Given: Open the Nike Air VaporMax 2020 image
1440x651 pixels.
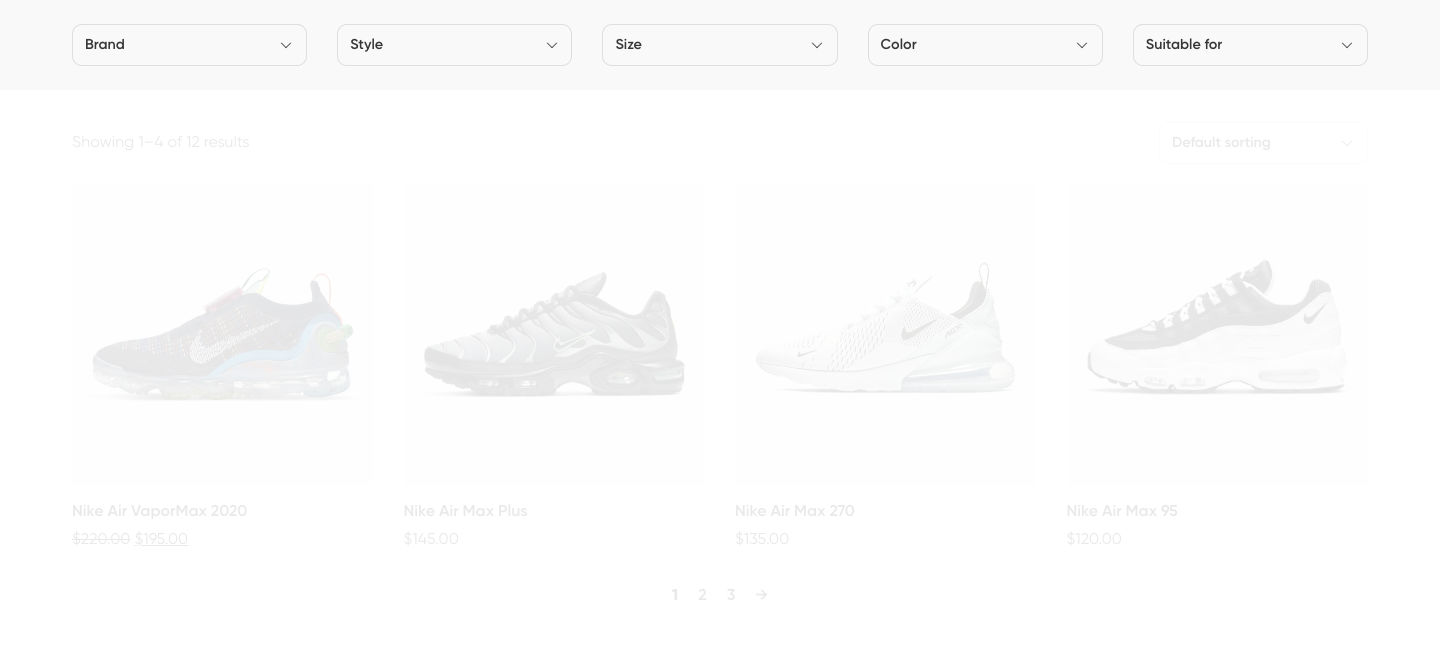Looking at the screenshot, I should click(222, 334).
